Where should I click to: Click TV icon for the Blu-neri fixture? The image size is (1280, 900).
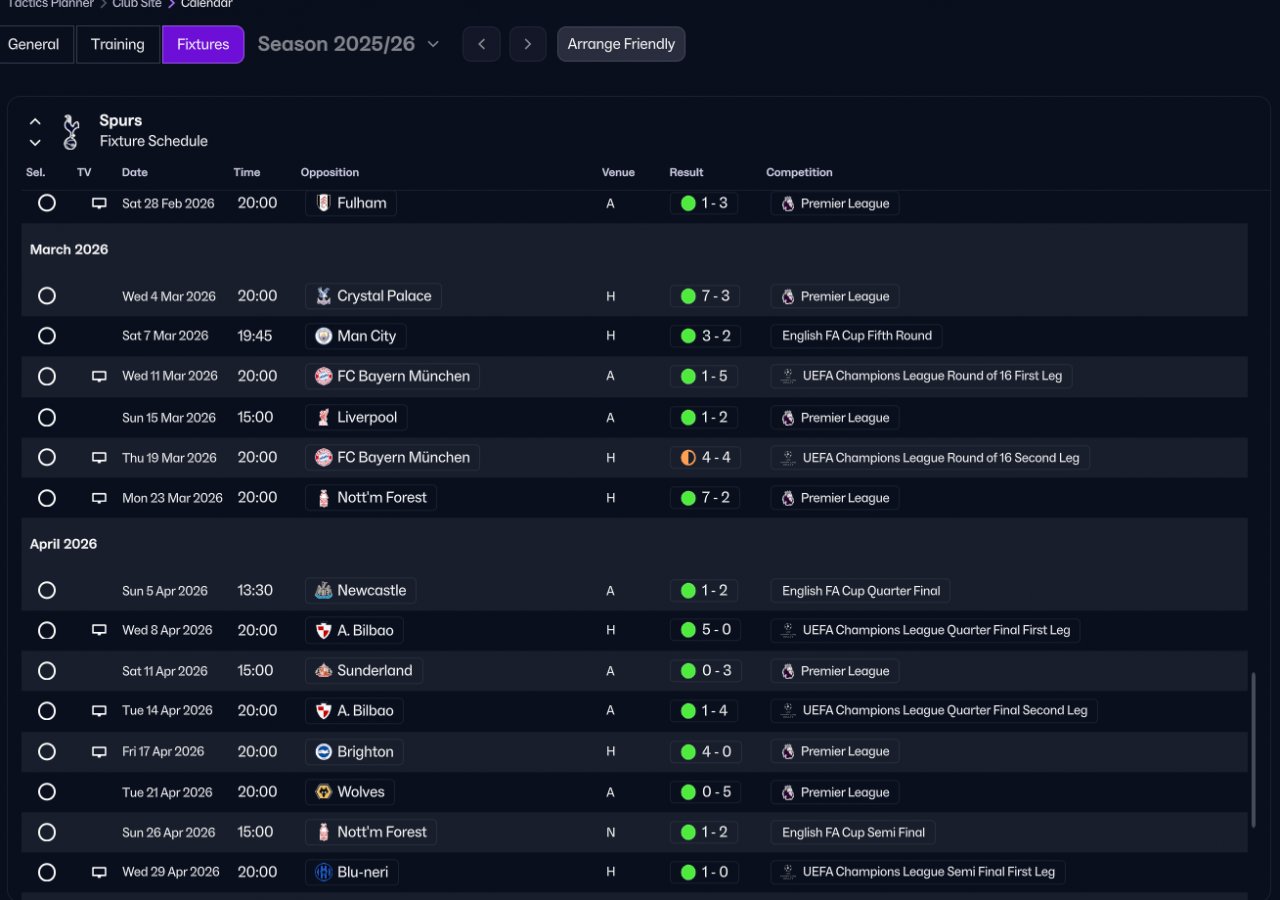[x=99, y=872]
